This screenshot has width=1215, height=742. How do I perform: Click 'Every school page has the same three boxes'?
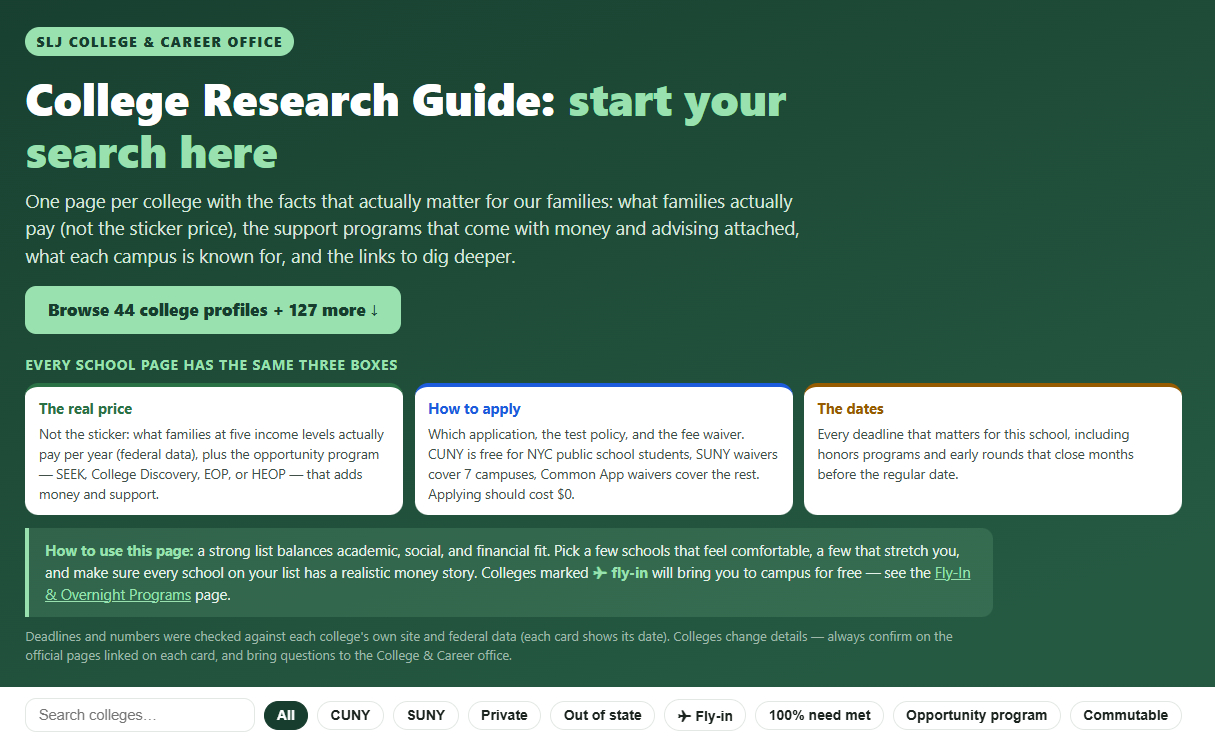coord(211,365)
